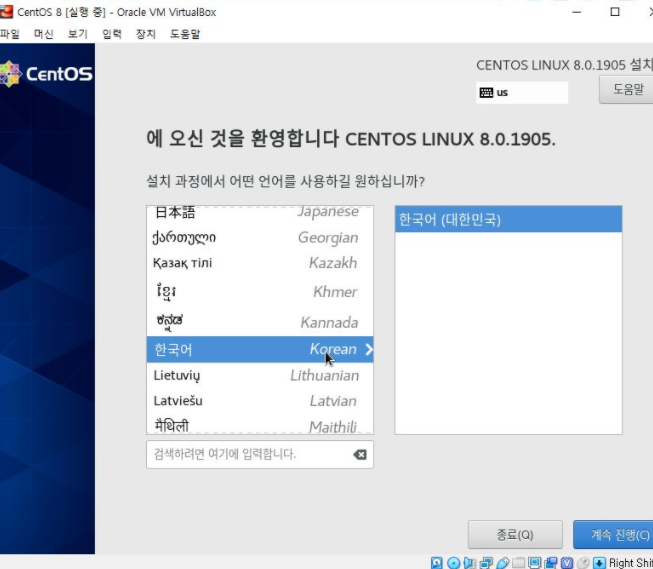The height and width of the screenshot is (569, 653).
Task: Select Қазақ тілі Kazakh language row
Action: coord(260,263)
